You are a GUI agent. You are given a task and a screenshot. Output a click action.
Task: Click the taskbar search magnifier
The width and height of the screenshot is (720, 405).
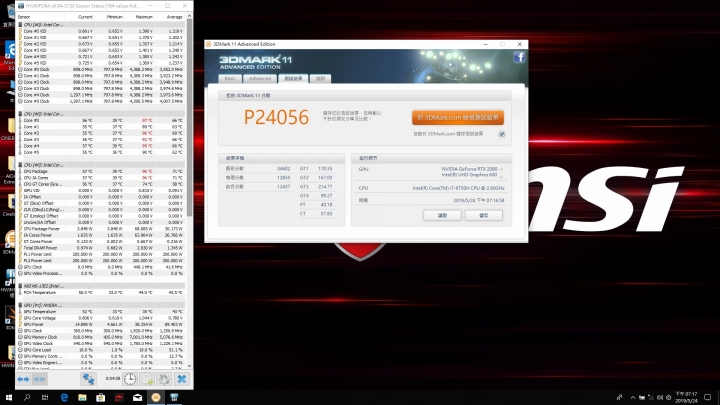(27, 398)
